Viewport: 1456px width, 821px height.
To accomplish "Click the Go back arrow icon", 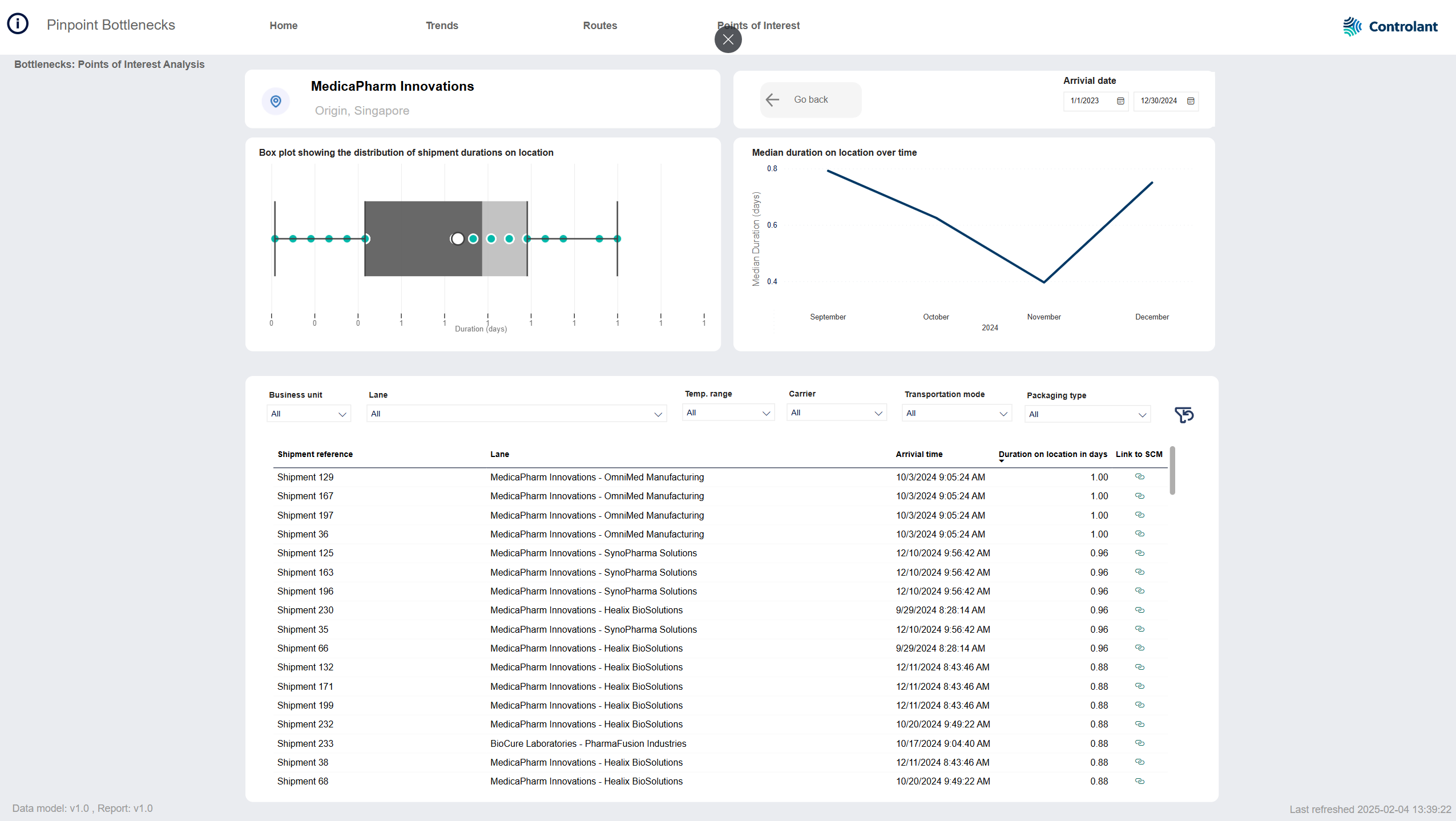I will tap(772, 100).
